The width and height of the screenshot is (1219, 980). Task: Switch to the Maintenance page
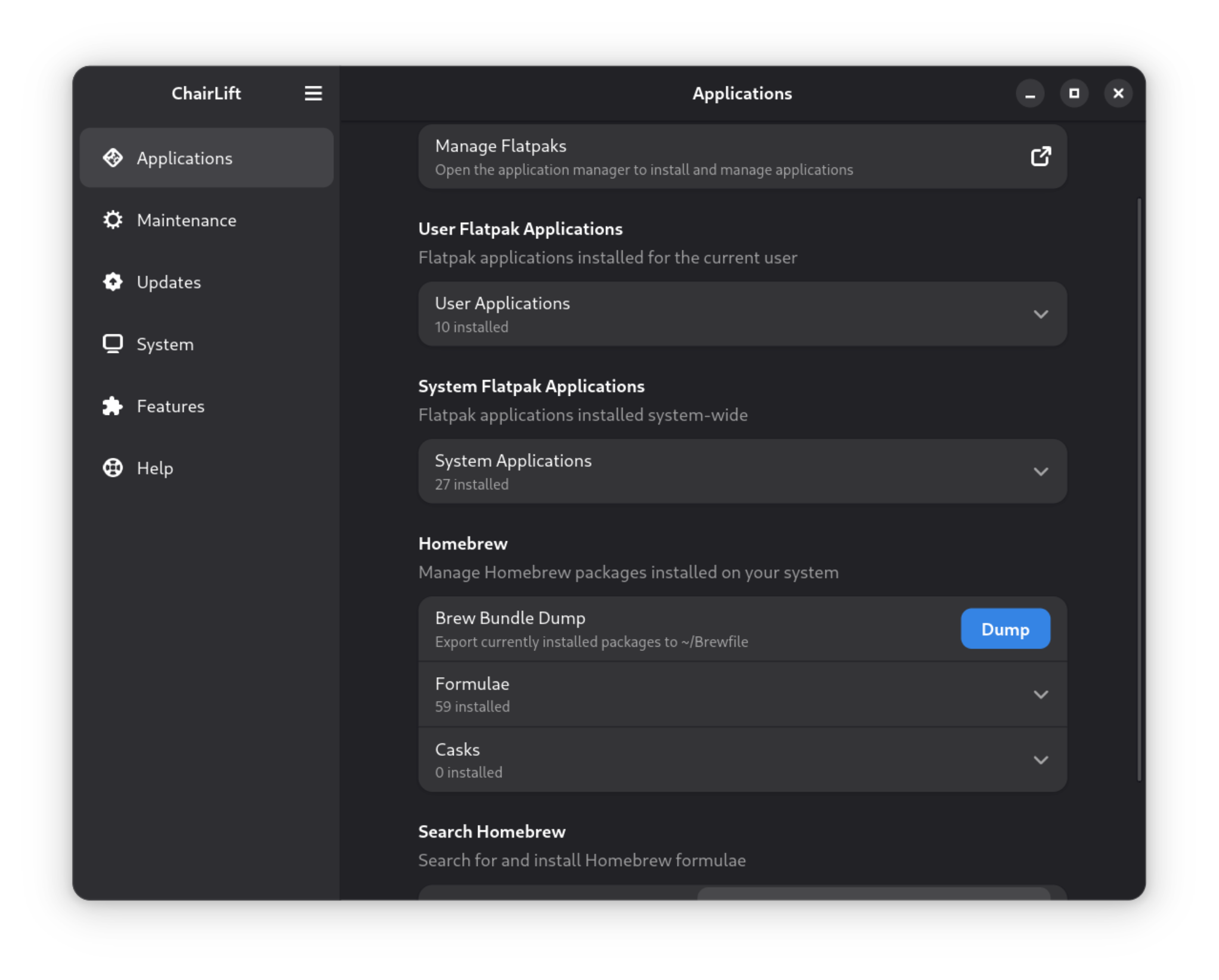206,220
